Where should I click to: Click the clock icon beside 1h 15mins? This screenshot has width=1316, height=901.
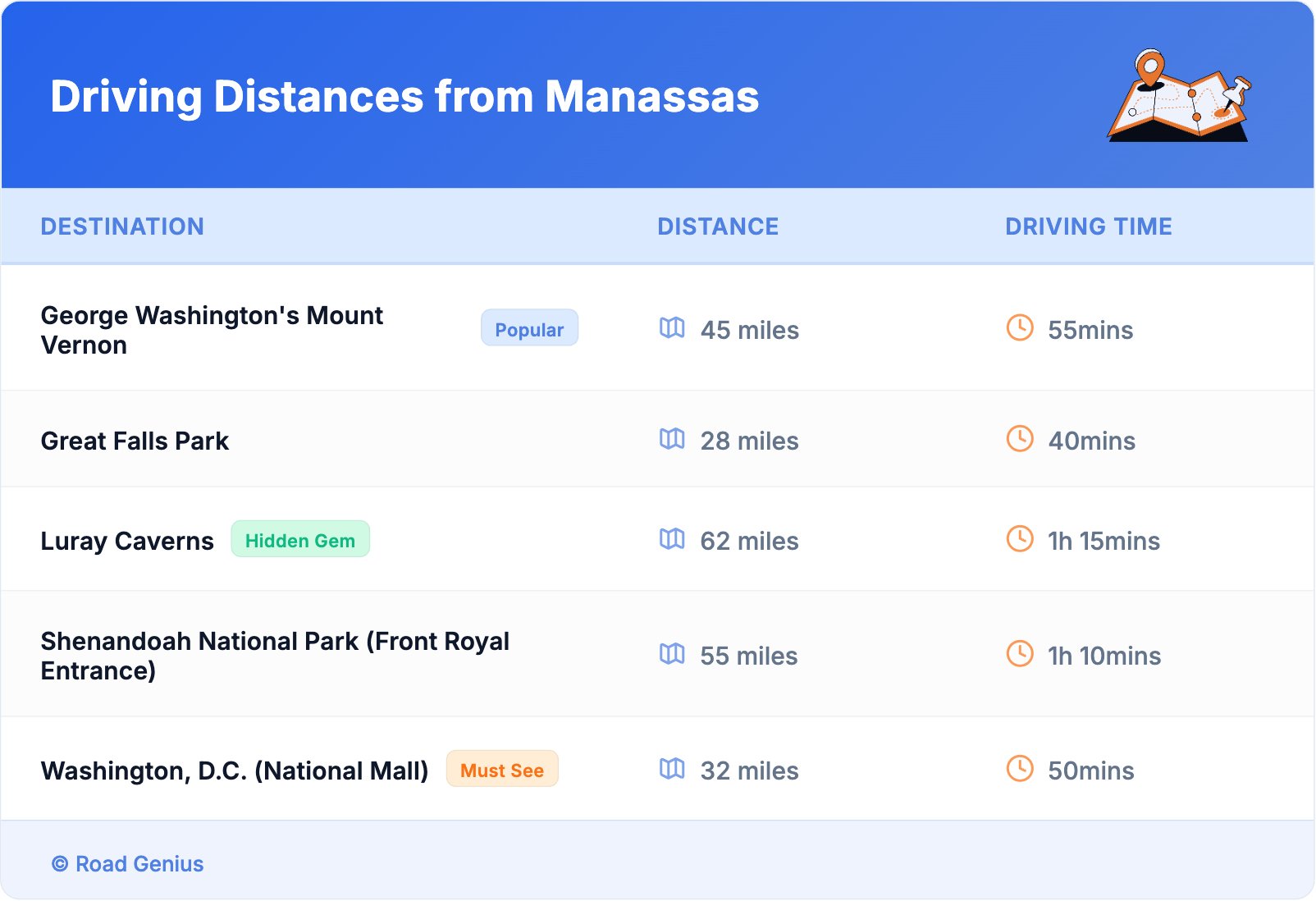click(1020, 539)
